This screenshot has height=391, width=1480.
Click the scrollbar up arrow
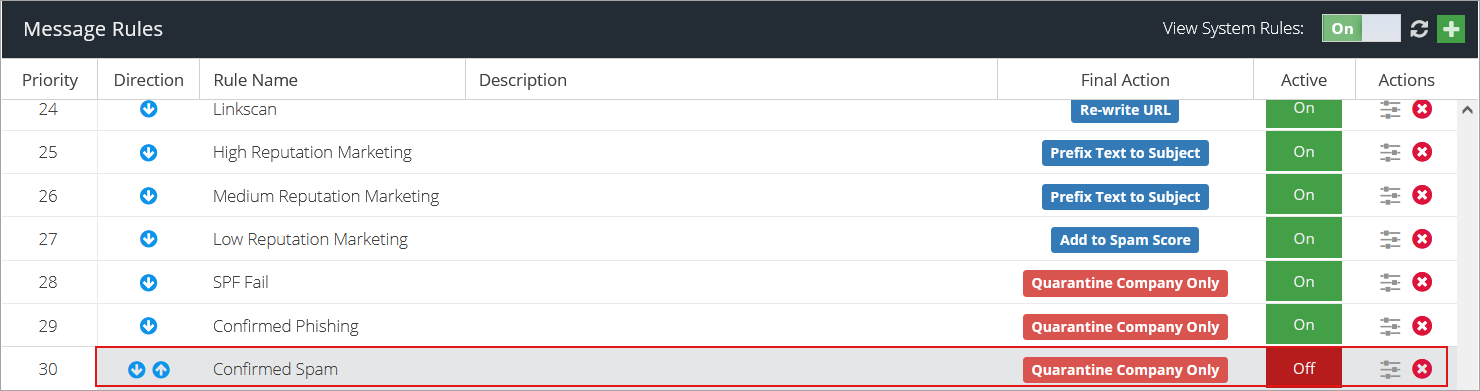[1467, 109]
